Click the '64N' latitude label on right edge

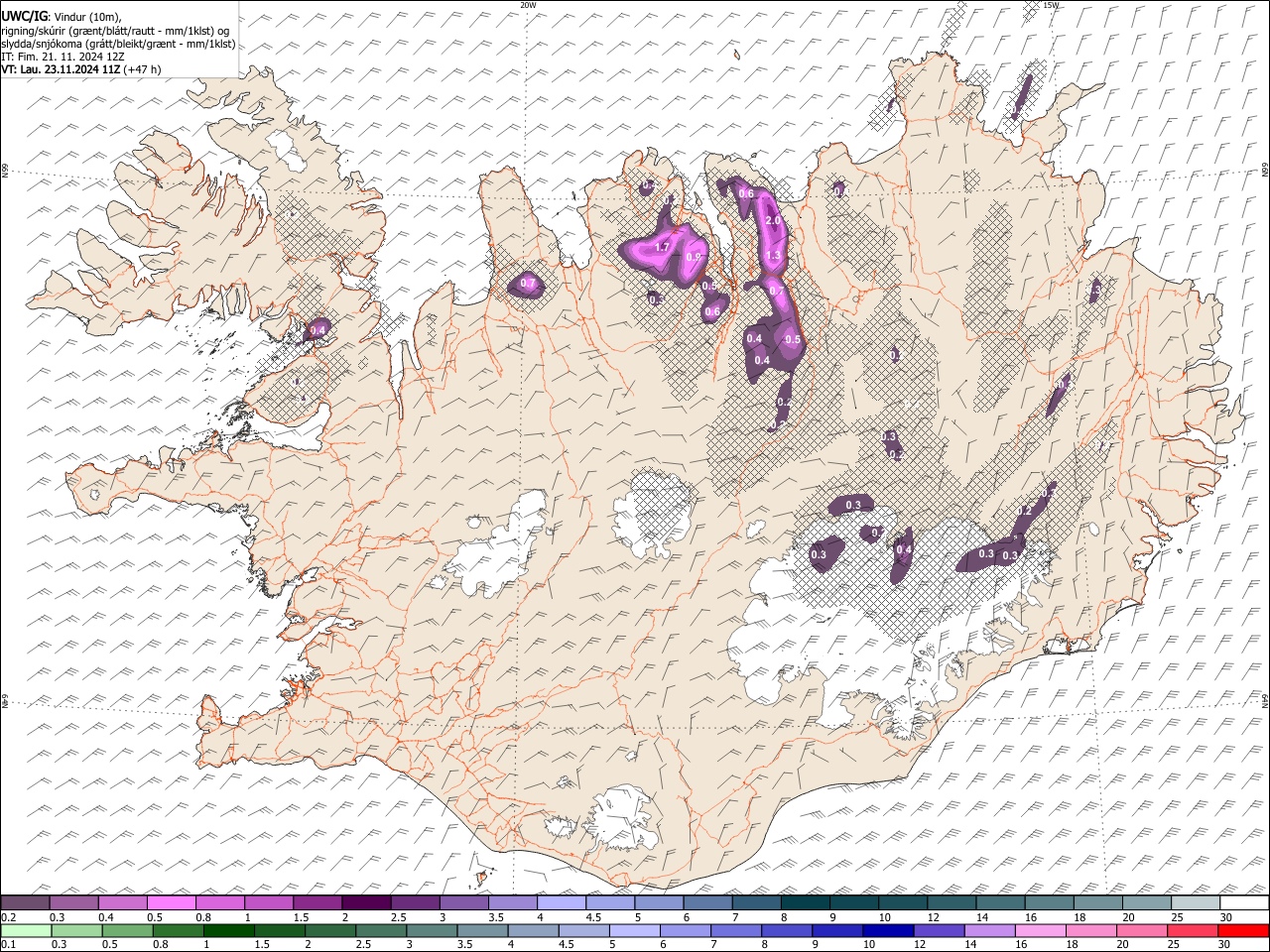tap(1265, 701)
